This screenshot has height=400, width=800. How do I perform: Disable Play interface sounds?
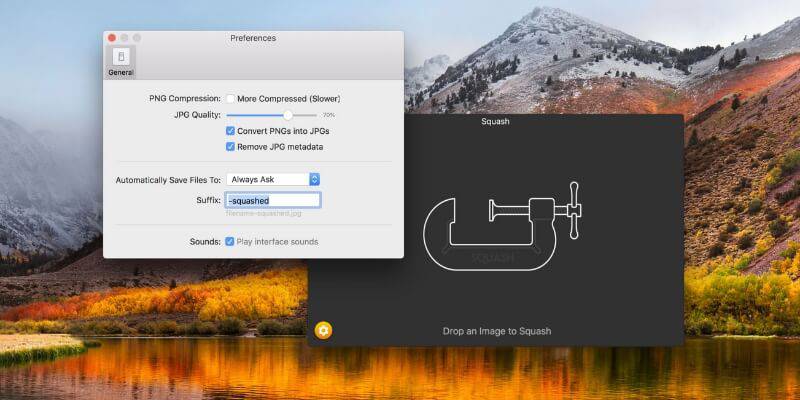click(x=231, y=242)
